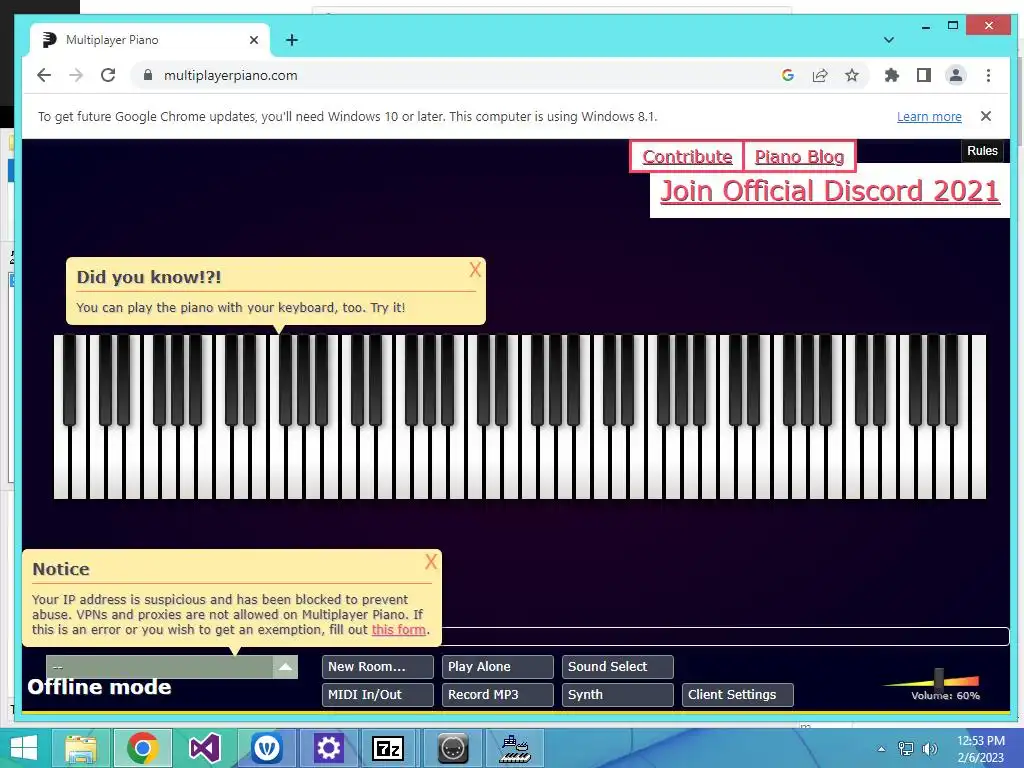Open system volume tray icon

(930, 749)
